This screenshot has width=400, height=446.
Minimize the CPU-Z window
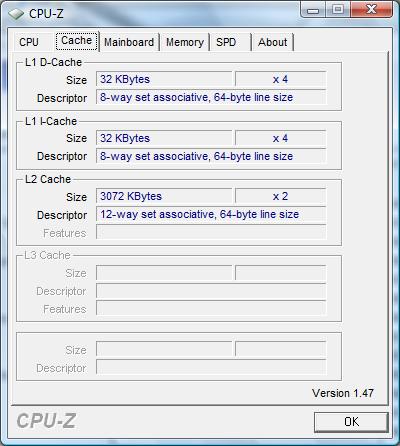(312, 10)
